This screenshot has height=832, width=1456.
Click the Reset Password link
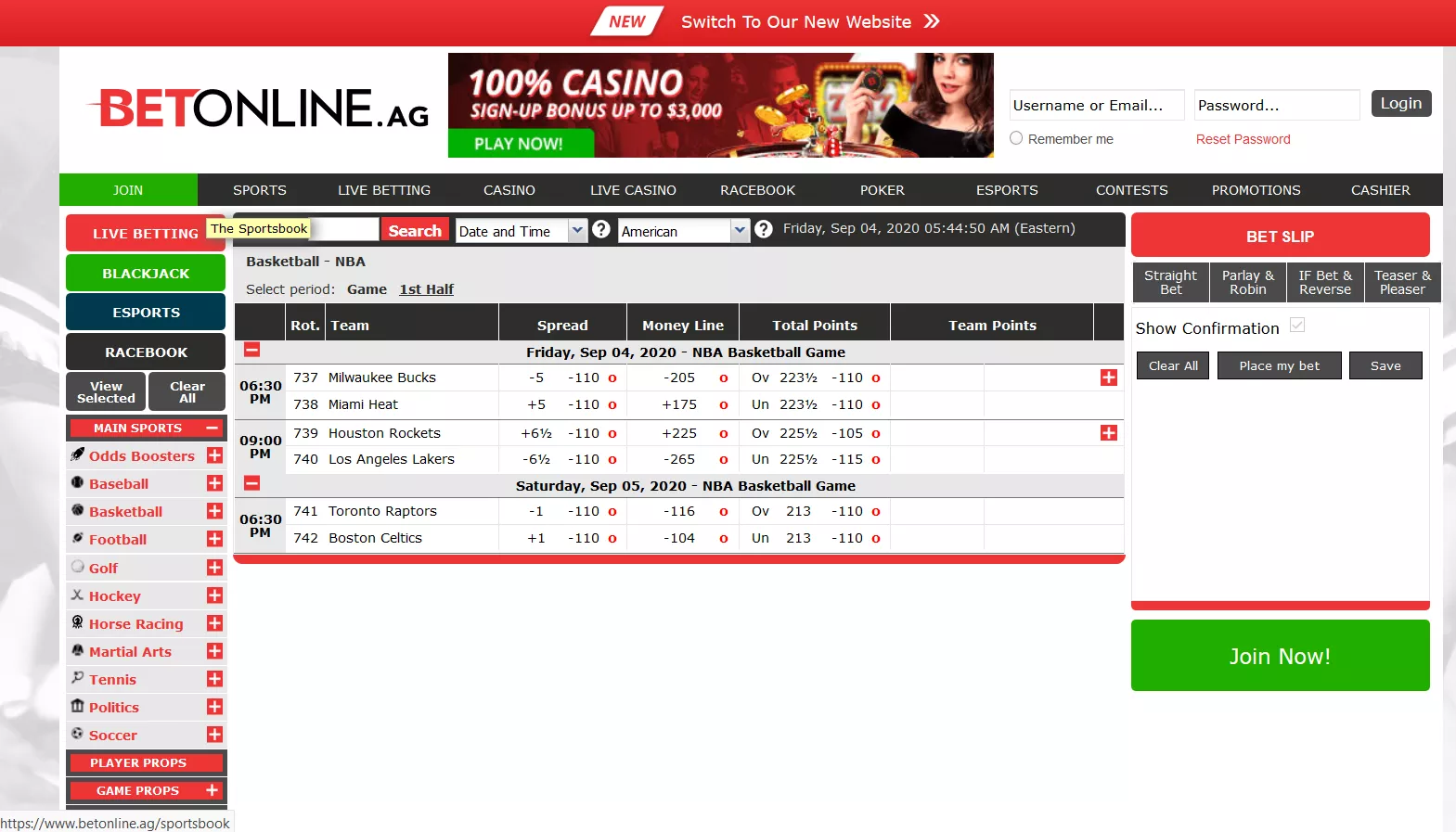[x=1243, y=139]
